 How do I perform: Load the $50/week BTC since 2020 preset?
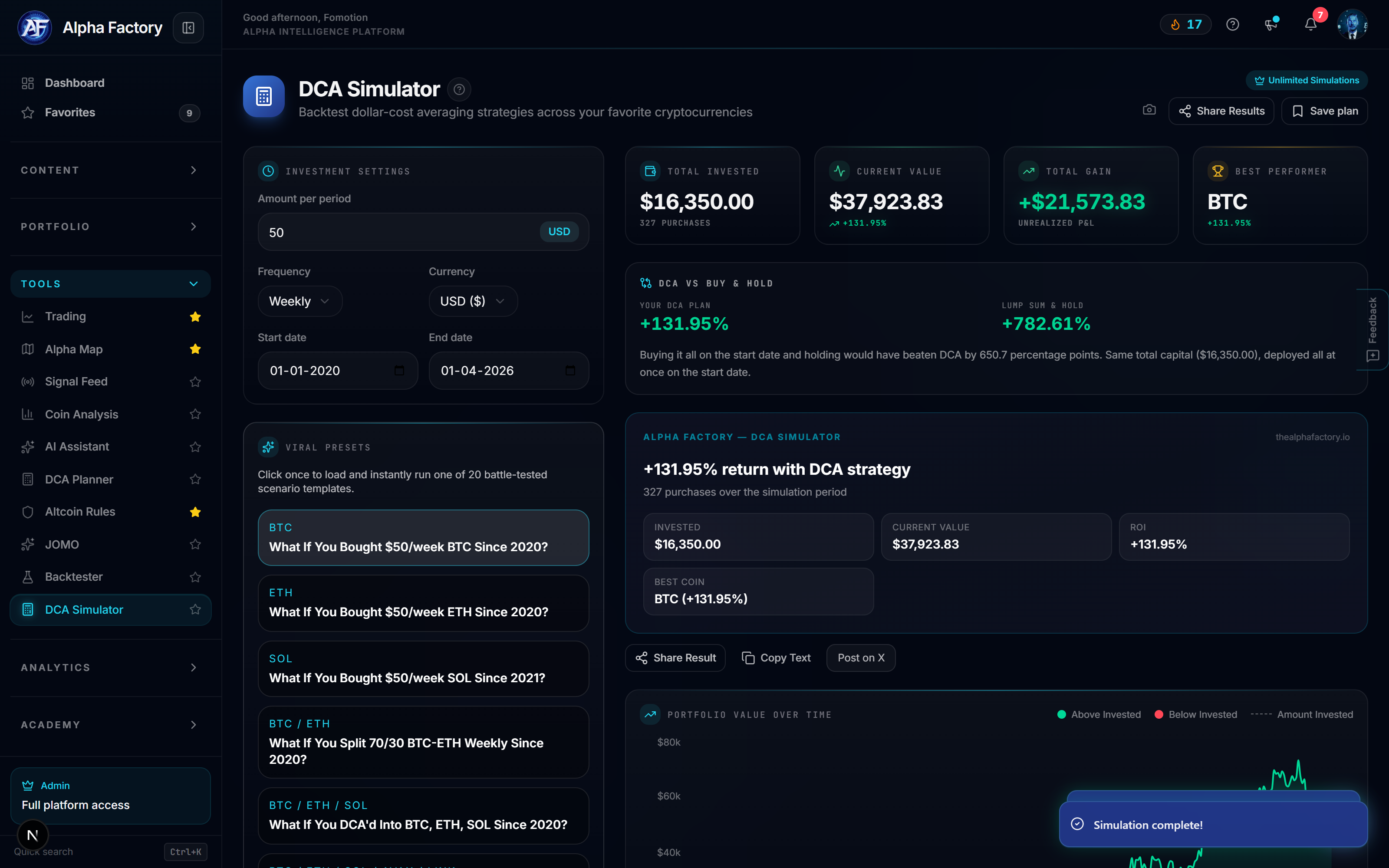[x=424, y=538]
